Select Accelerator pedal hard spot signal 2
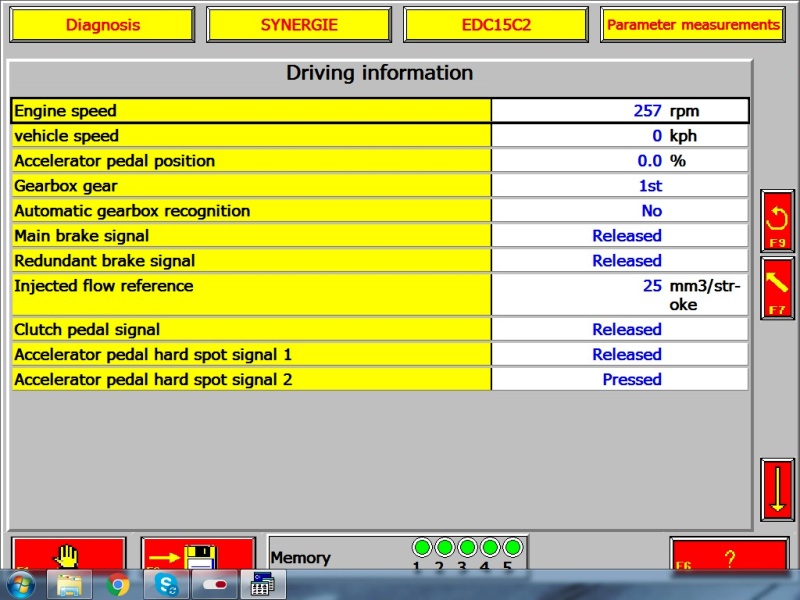Image resolution: width=800 pixels, height=600 pixels. 380,380
